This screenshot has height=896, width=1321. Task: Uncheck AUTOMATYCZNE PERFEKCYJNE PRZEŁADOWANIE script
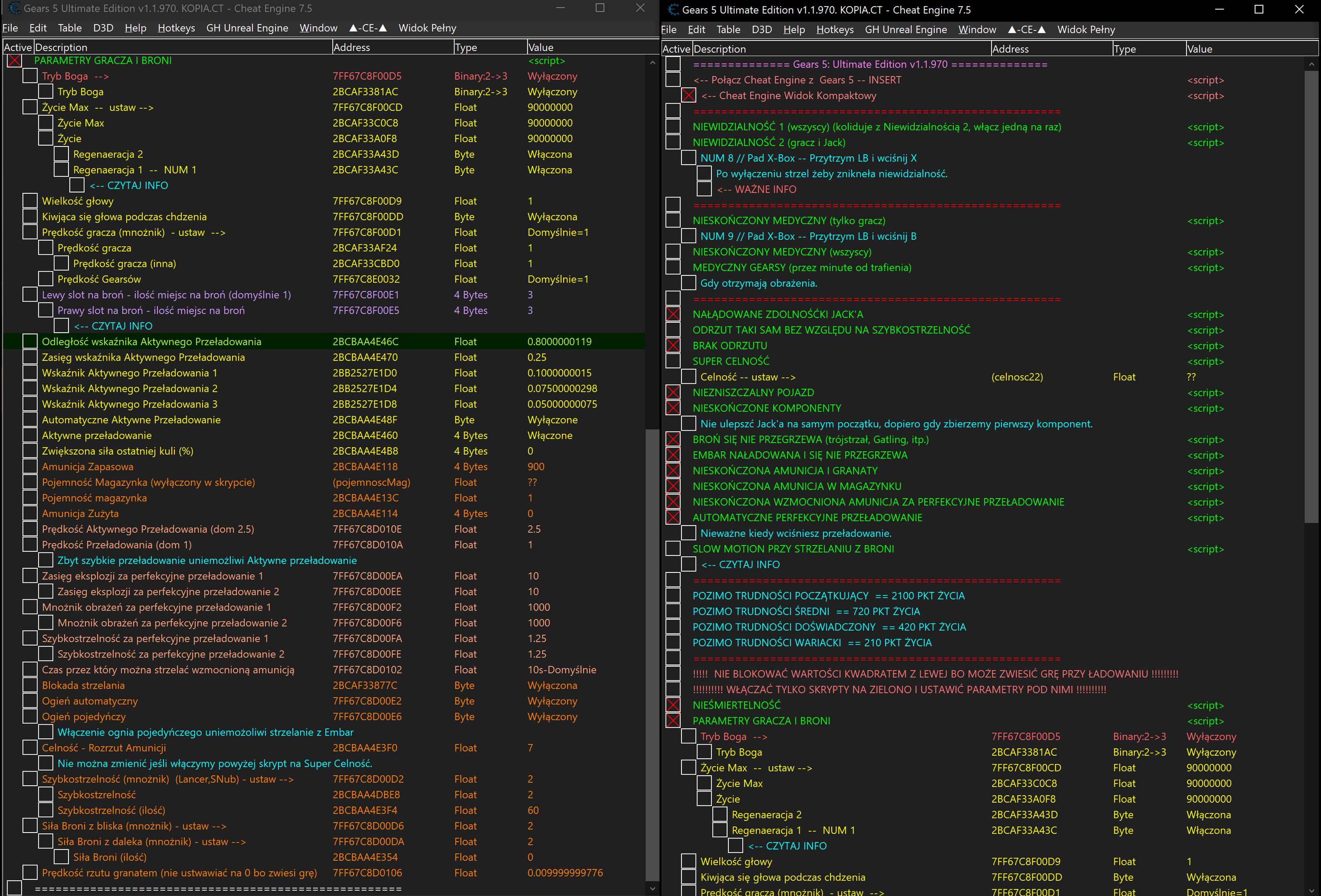(673, 518)
